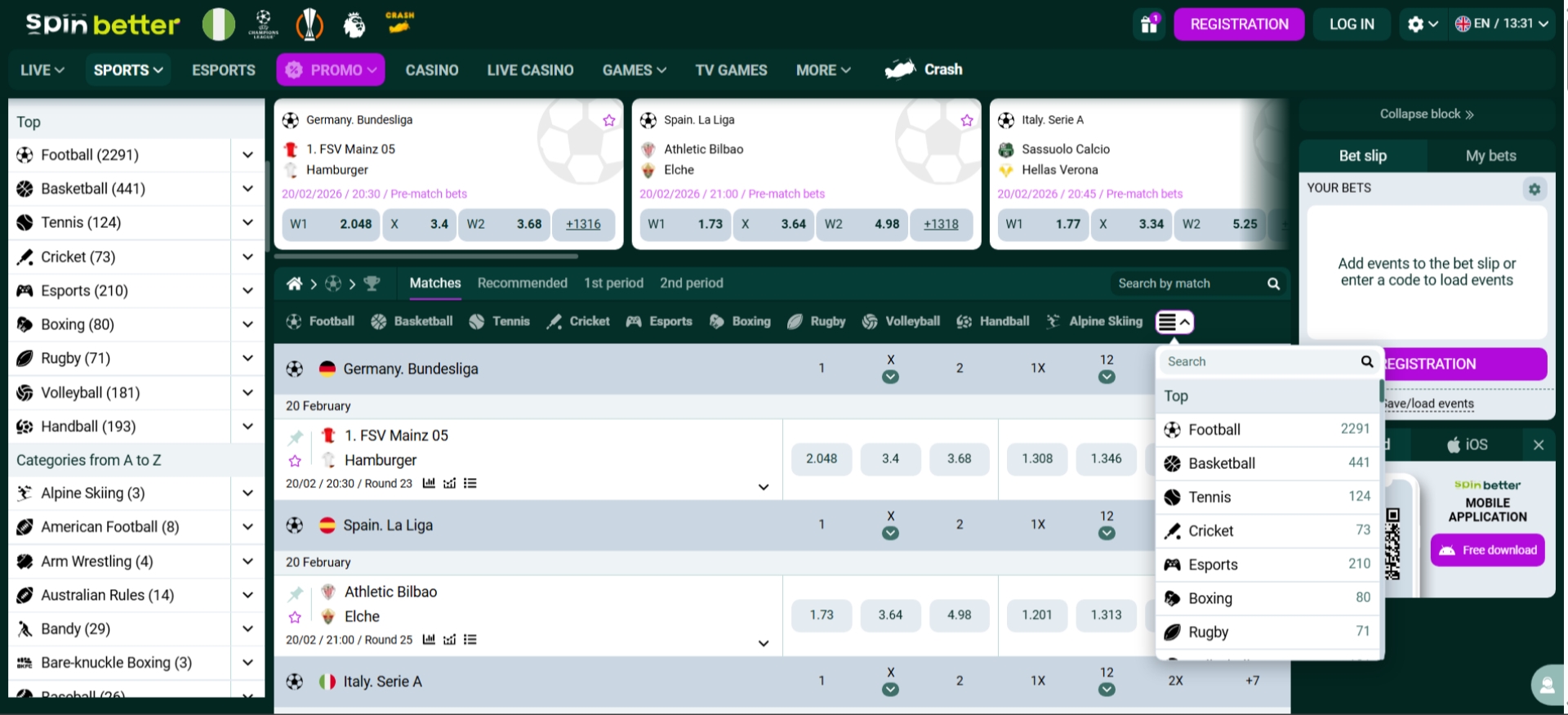Favorite the Spain La Liga top card
The image size is (1568, 715).
coord(967,120)
